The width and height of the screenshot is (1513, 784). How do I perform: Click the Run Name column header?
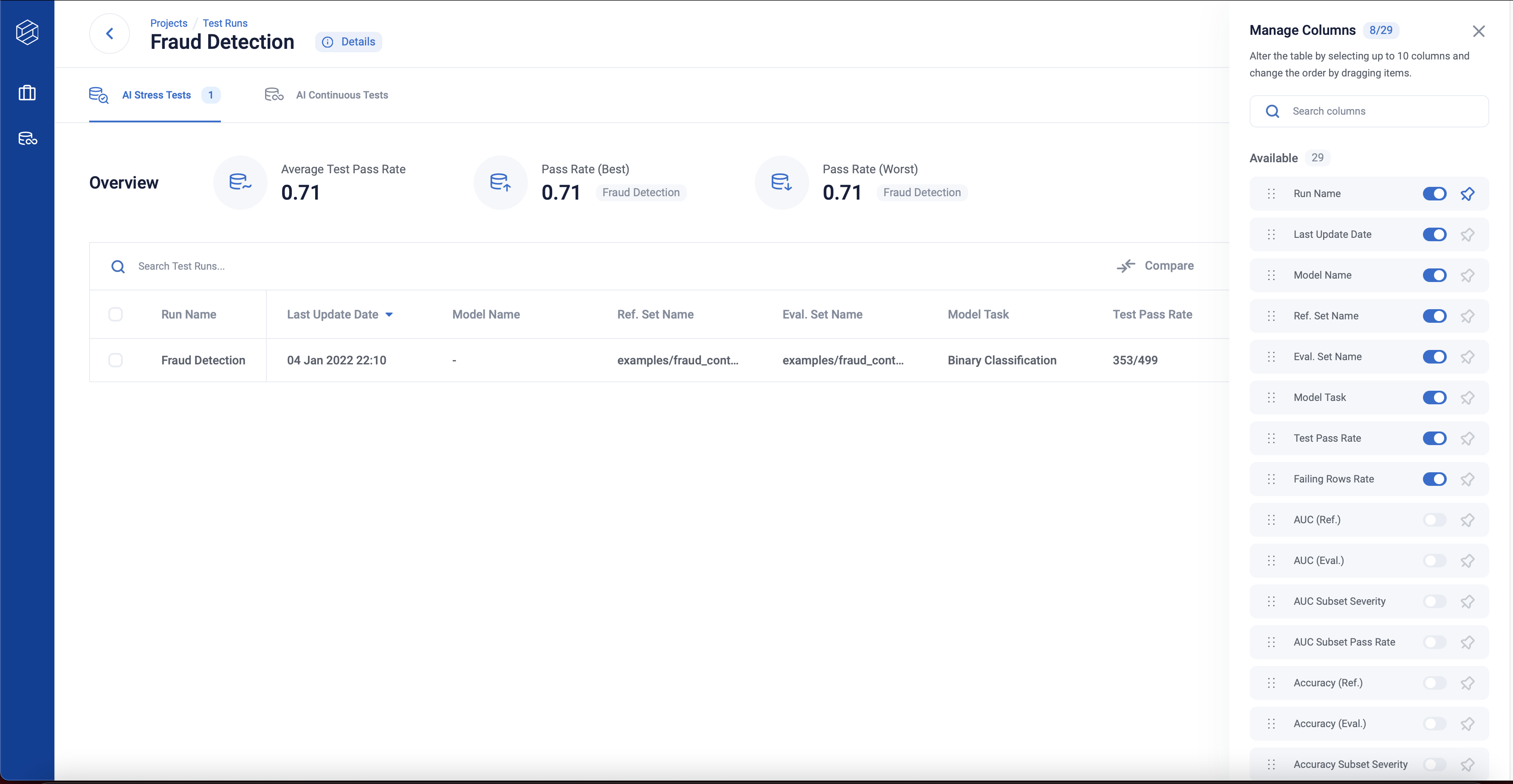pos(189,315)
